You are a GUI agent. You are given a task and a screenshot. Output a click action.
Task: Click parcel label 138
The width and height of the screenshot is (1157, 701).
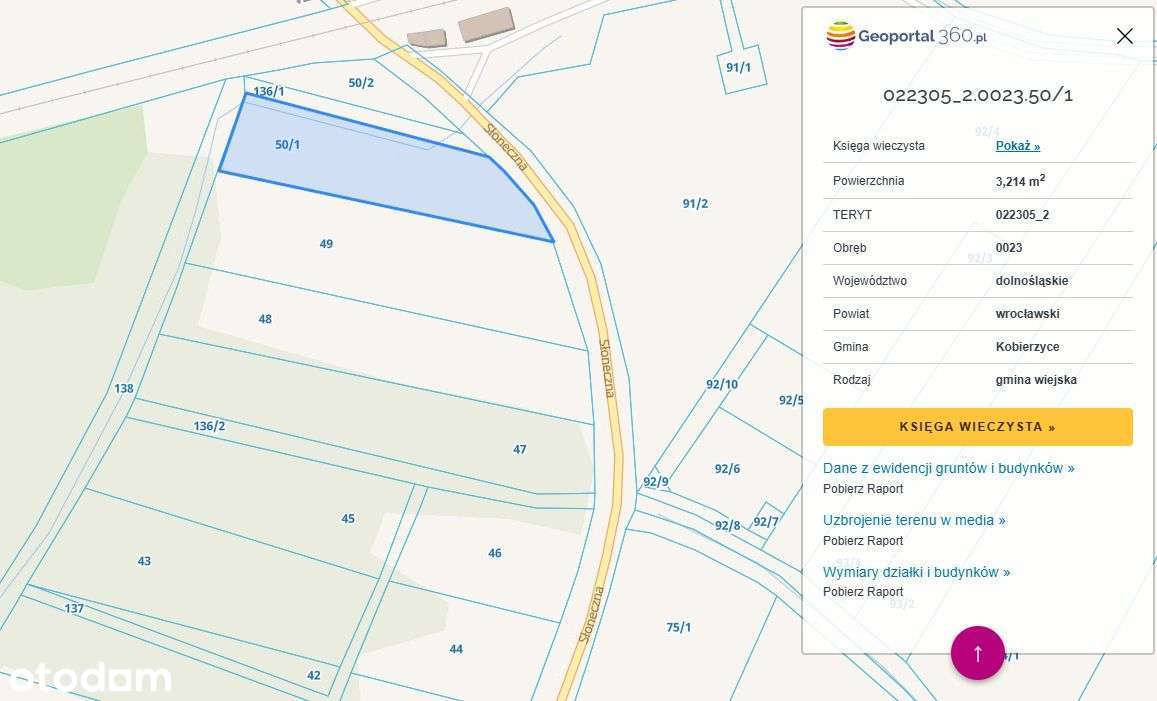[123, 388]
